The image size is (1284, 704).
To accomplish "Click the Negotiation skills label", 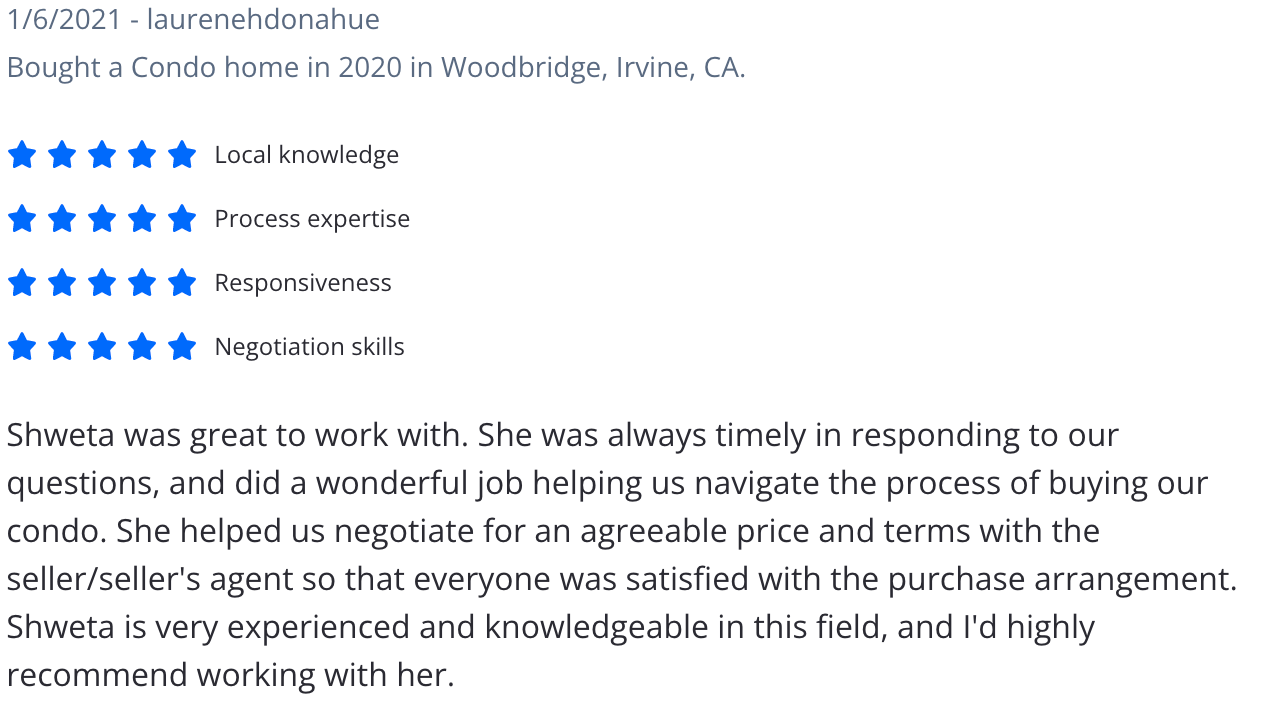I will point(309,347).
